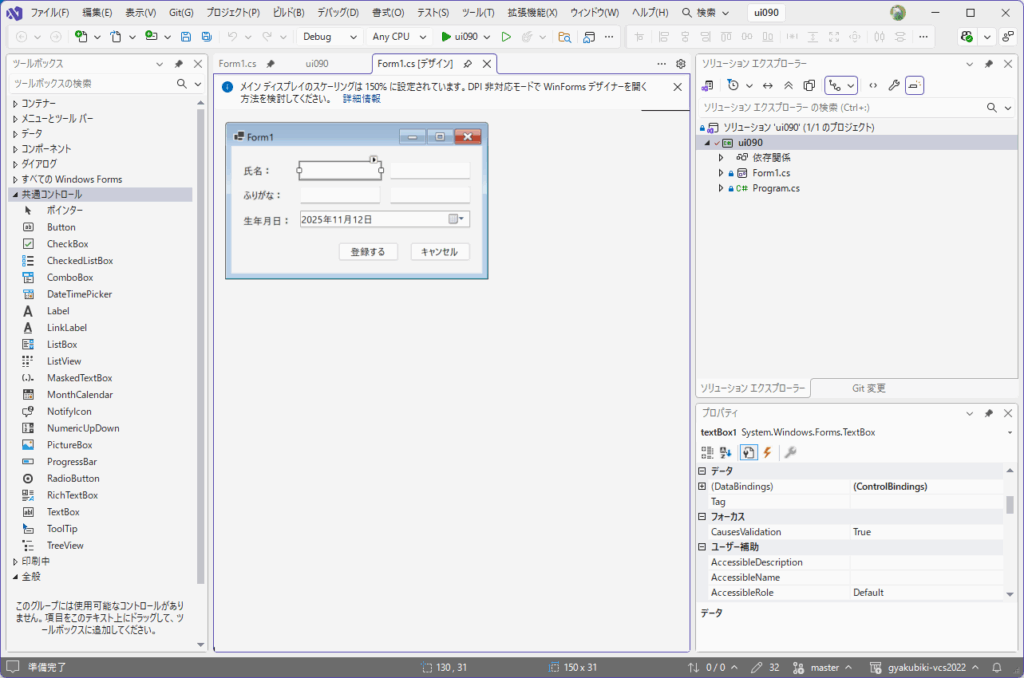Click the wrench icon in Solution Explorer toolbar
The image size is (1024, 678).
coord(894,86)
